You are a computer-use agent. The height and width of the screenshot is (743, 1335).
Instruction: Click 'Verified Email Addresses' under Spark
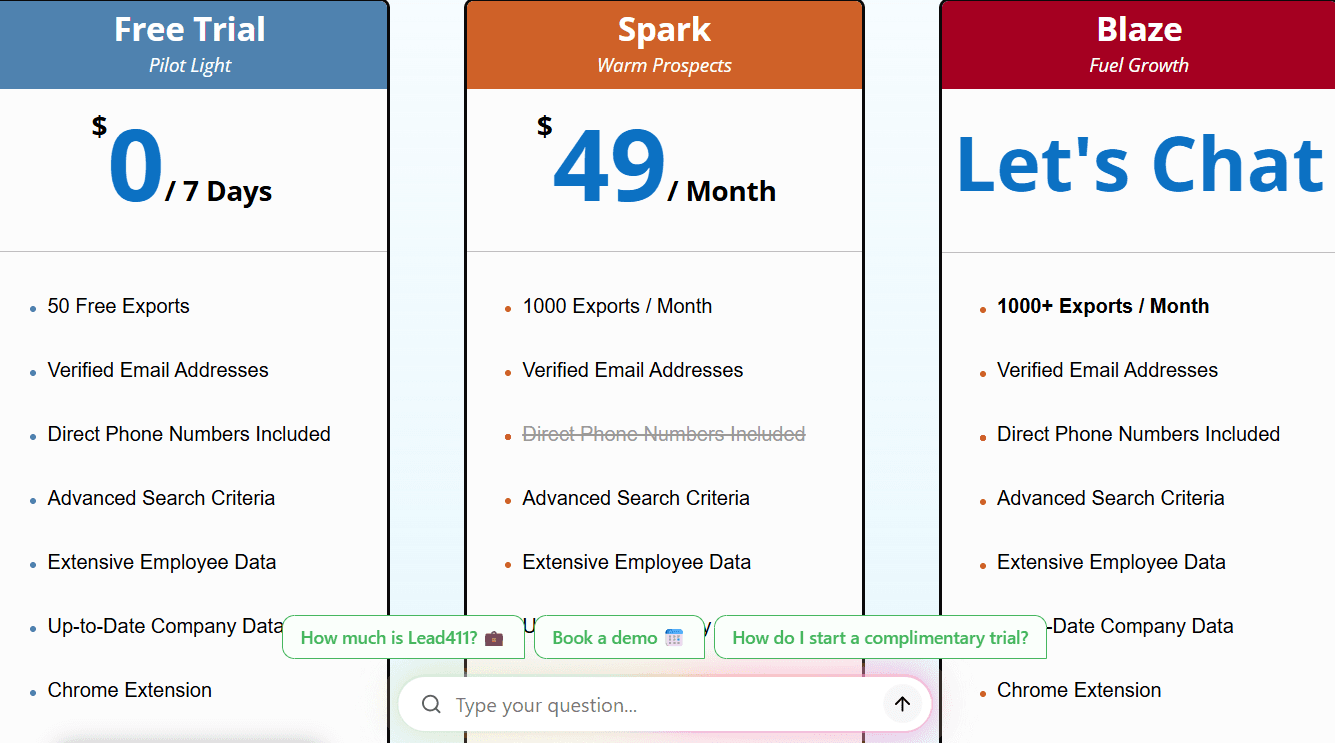coord(632,370)
